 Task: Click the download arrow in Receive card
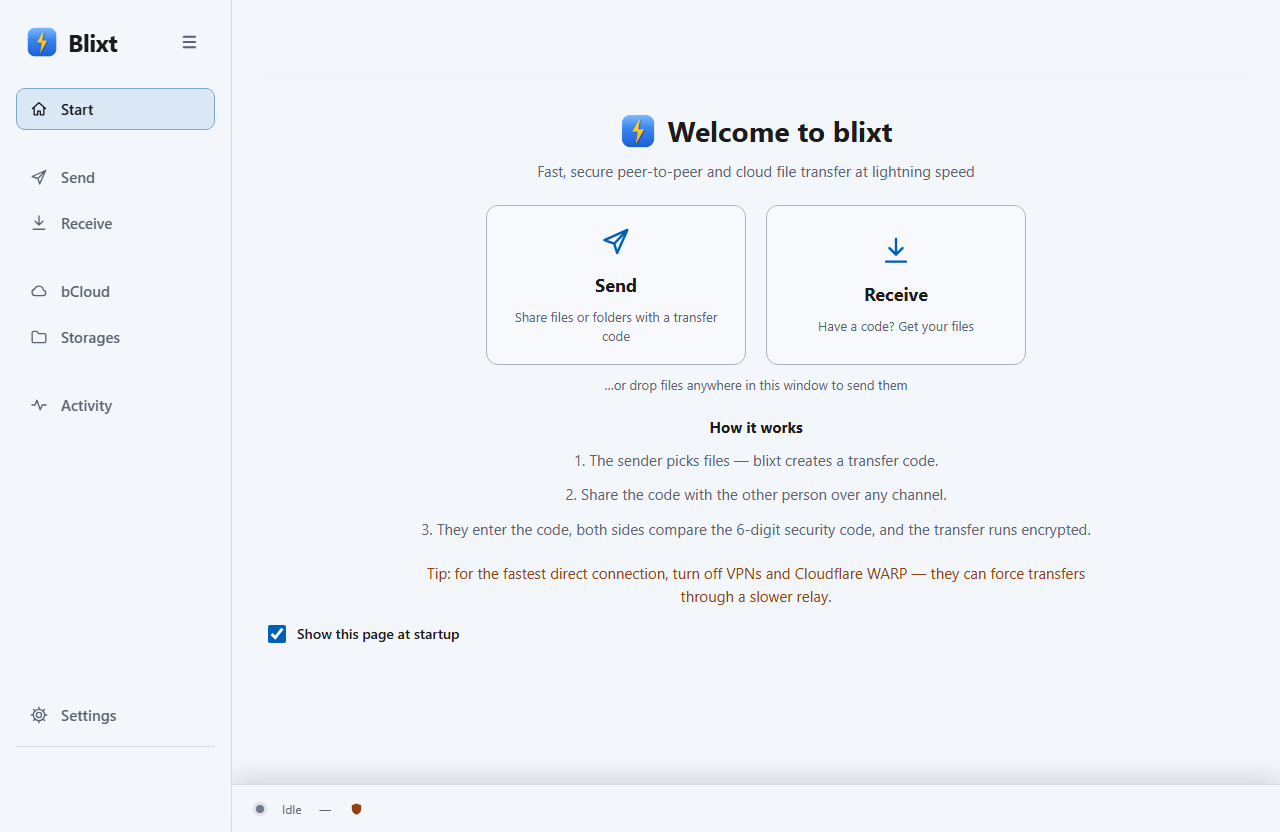[x=896, y=251]
